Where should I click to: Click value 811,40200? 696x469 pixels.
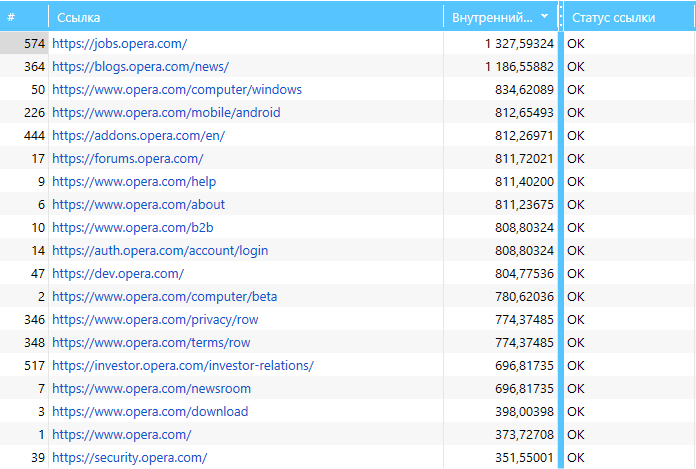pos(524,182)
